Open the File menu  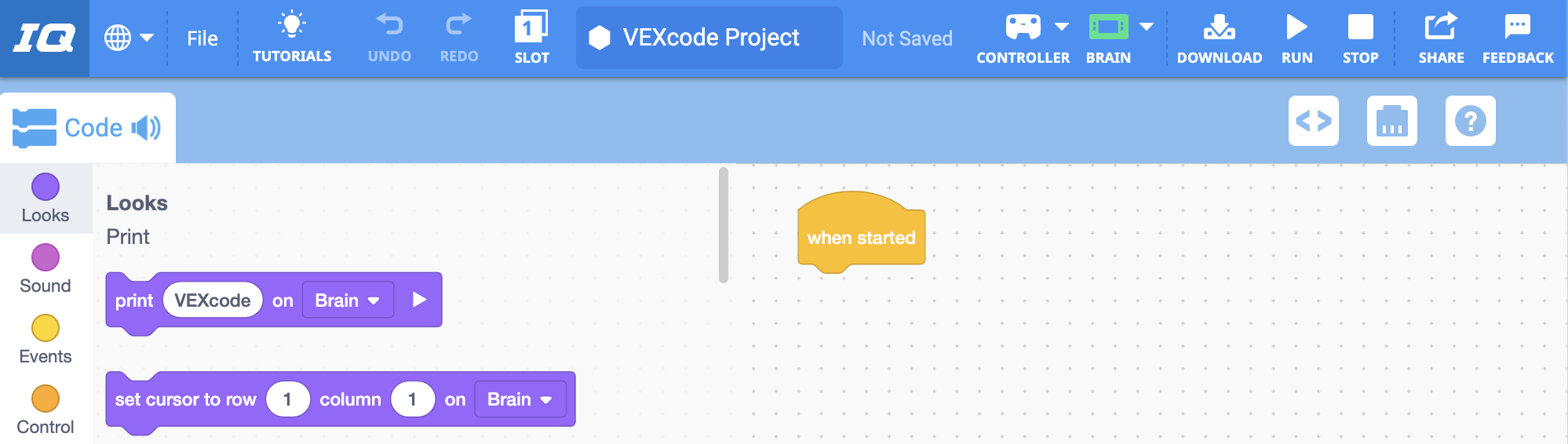point(202,38)
